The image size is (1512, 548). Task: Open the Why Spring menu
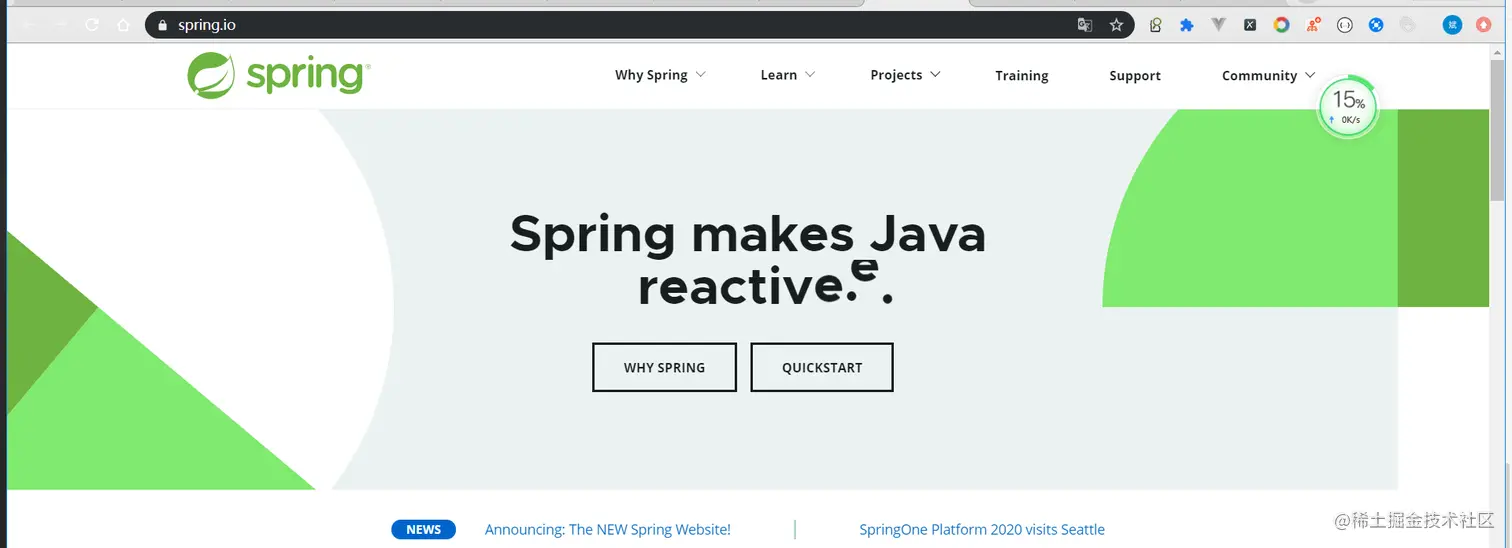651,75
